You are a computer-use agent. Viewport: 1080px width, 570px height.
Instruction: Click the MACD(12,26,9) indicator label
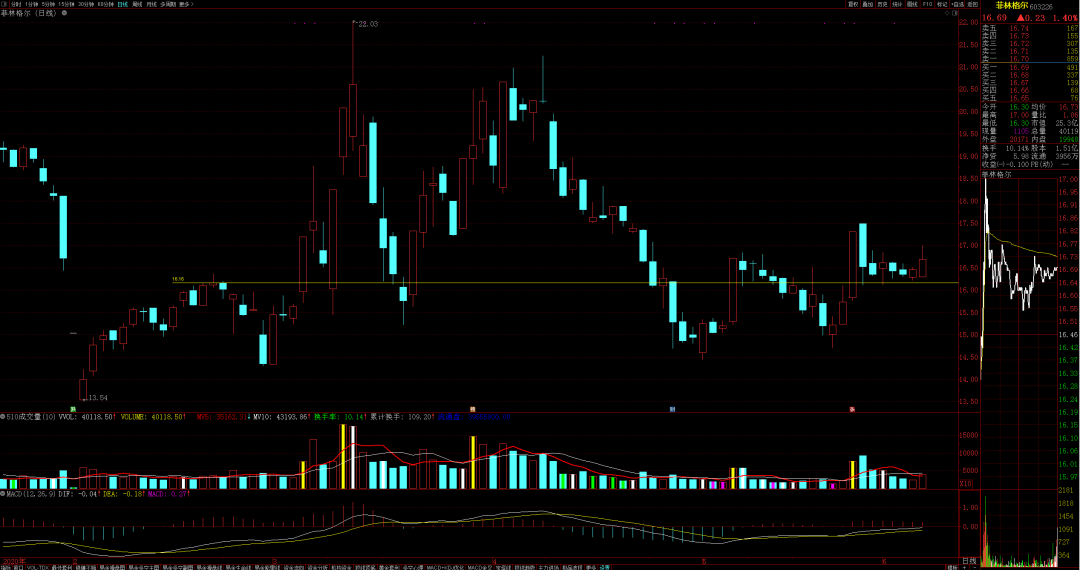click(32, 494)
